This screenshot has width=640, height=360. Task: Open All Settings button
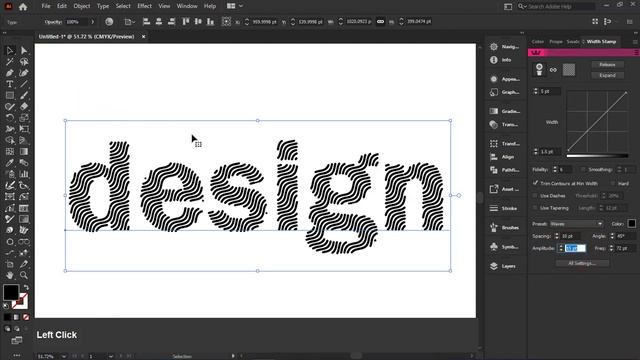point(582,264)
